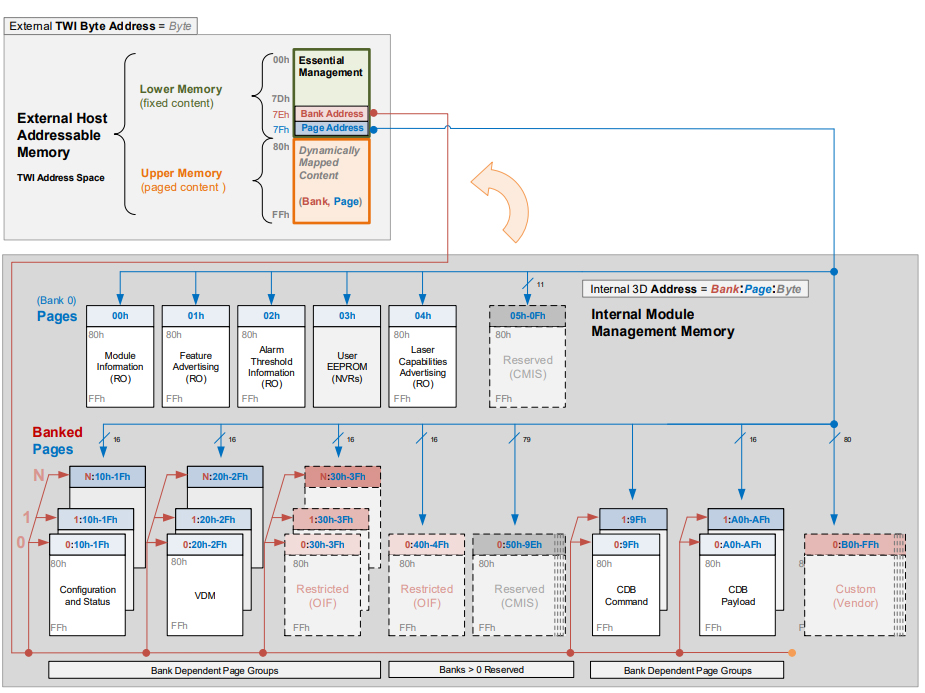Select page 03h User EEPROM box
Viewport: 925px width, 693px height.
(347, 356)
